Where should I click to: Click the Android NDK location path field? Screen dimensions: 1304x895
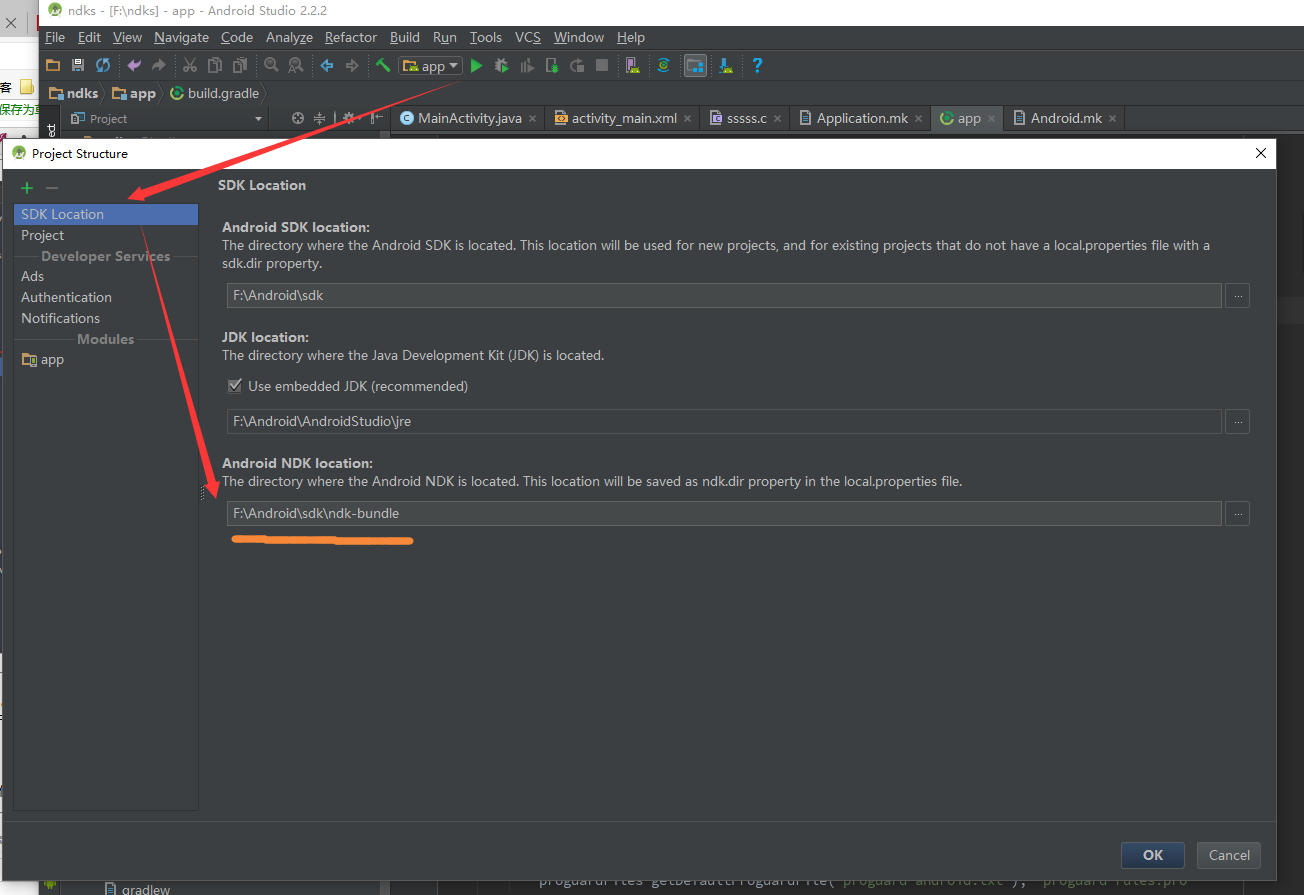coord(724,514)
